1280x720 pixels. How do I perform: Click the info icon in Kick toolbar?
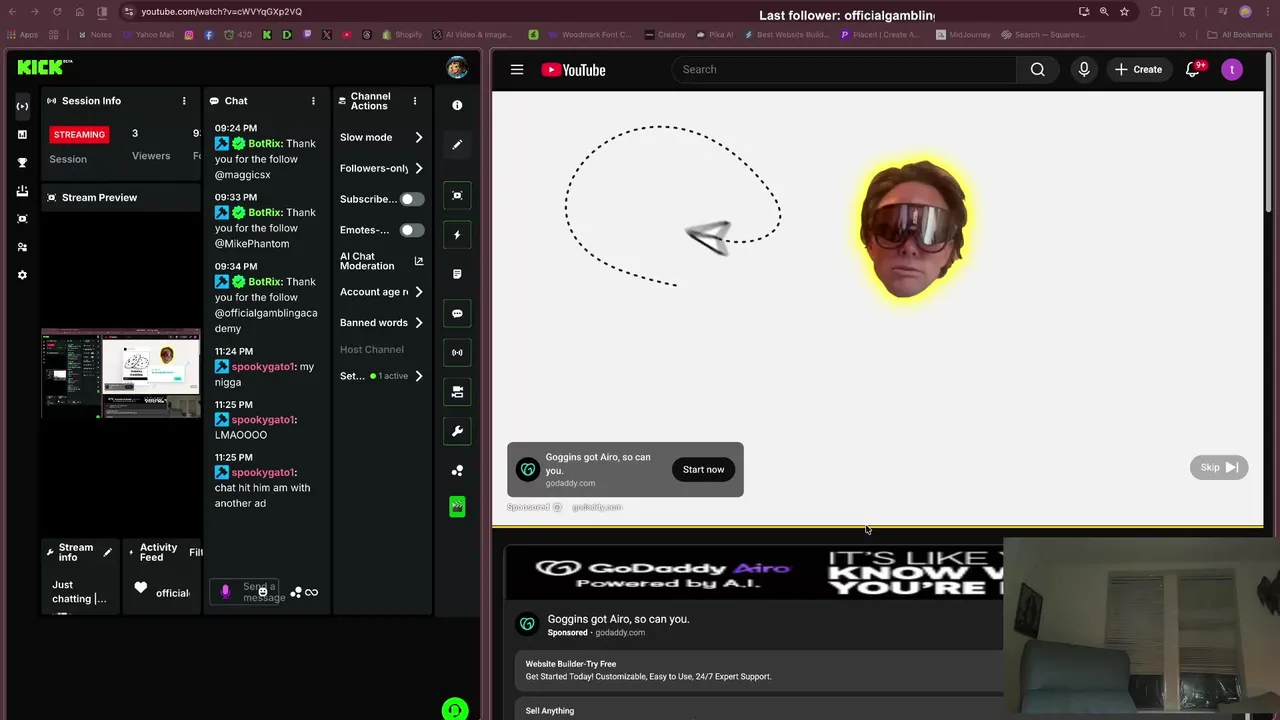pos(457,105)
